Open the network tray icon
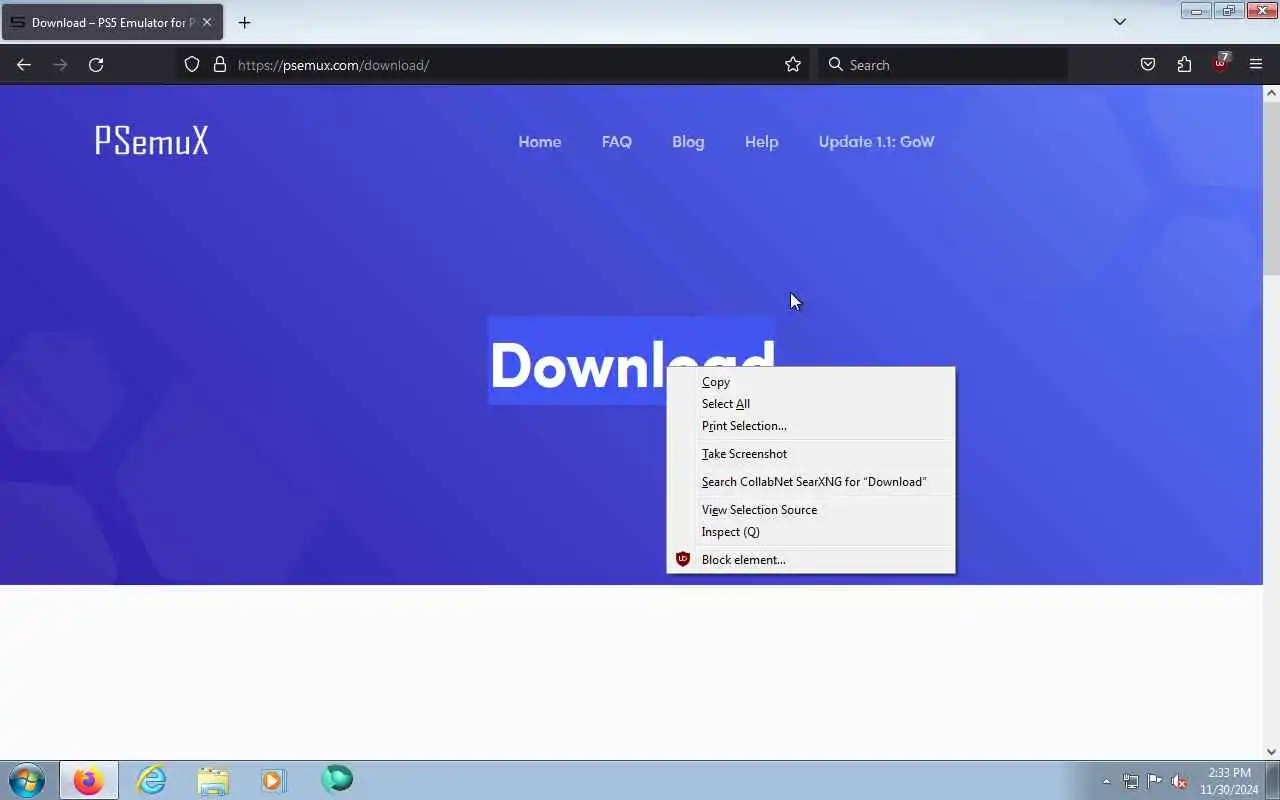This screenshot has width=1280, height=800. tap(1130, 782)
